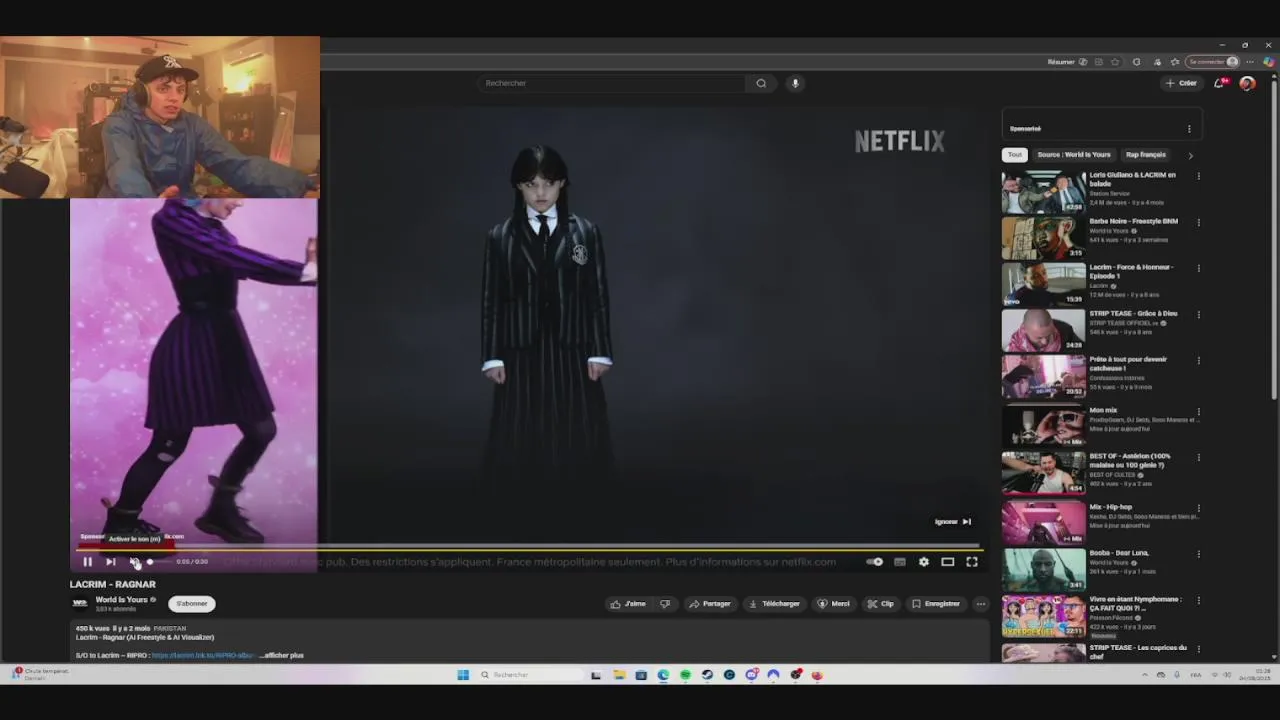Open the Mix - Hip-hop playlist title
Image resolution: width=1280 pixels, height=720 pixels.
[x=1110, y=507]
